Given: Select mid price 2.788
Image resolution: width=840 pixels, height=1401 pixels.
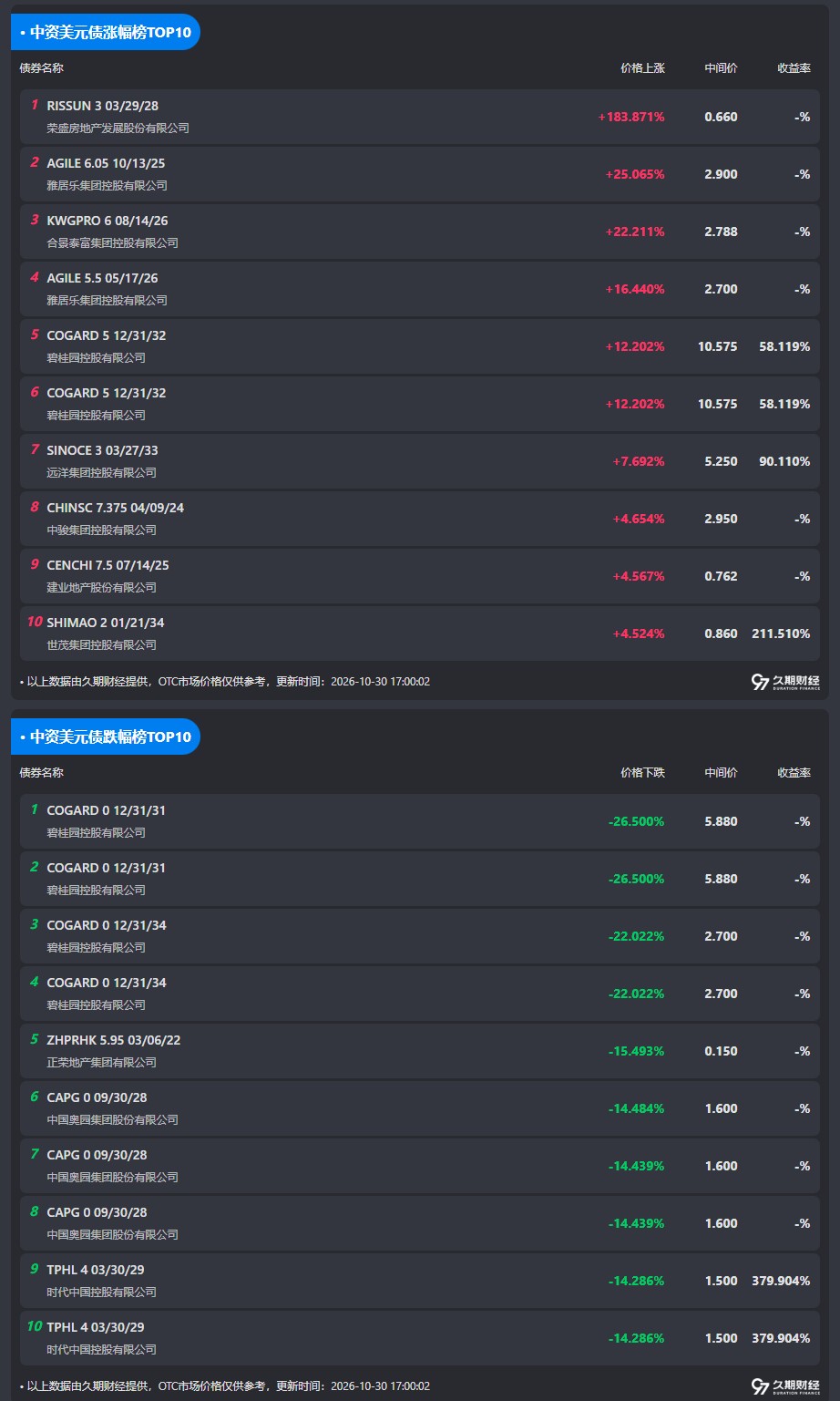Looking at the screenshot, I should pyautogui.click(x=721, y=232).
